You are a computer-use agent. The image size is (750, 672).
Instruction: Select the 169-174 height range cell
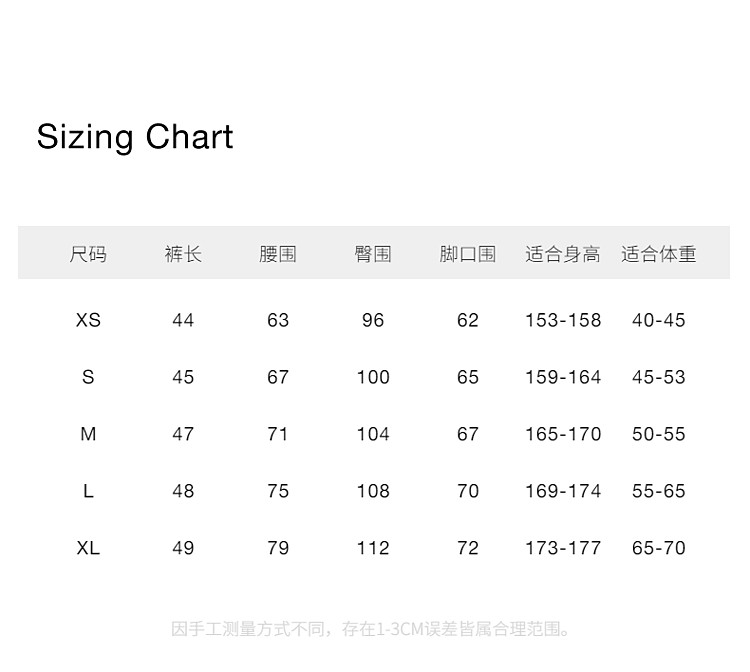click(563, 491)
